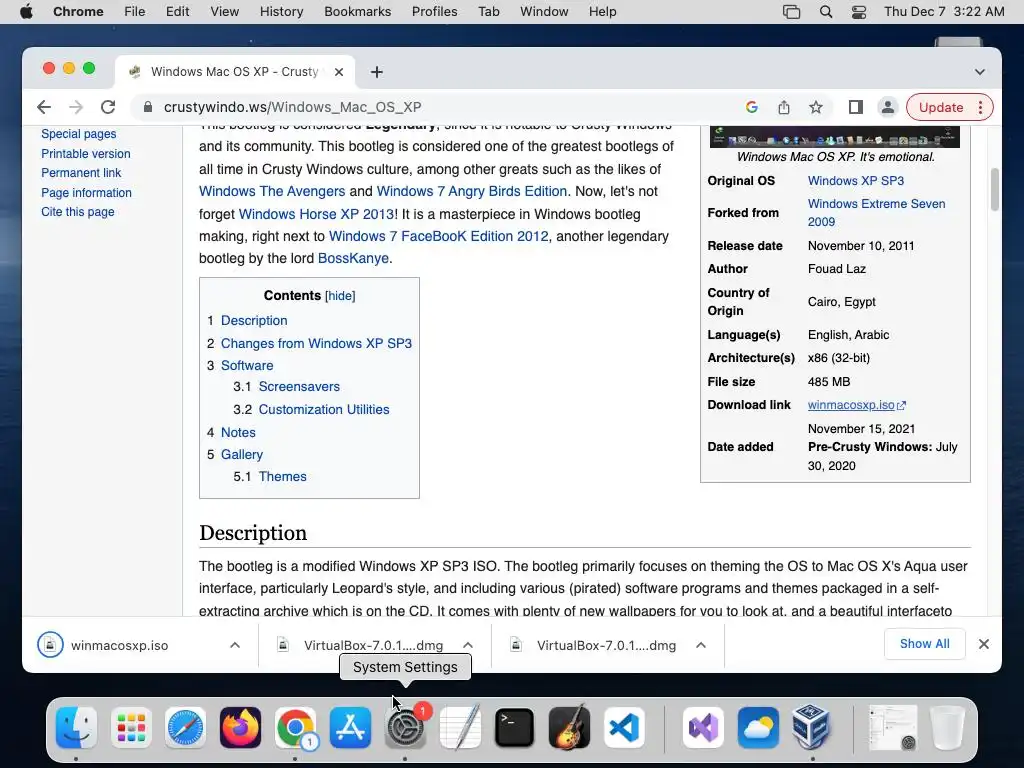Launch VirtualBox from the Dock

click(812, 727)
